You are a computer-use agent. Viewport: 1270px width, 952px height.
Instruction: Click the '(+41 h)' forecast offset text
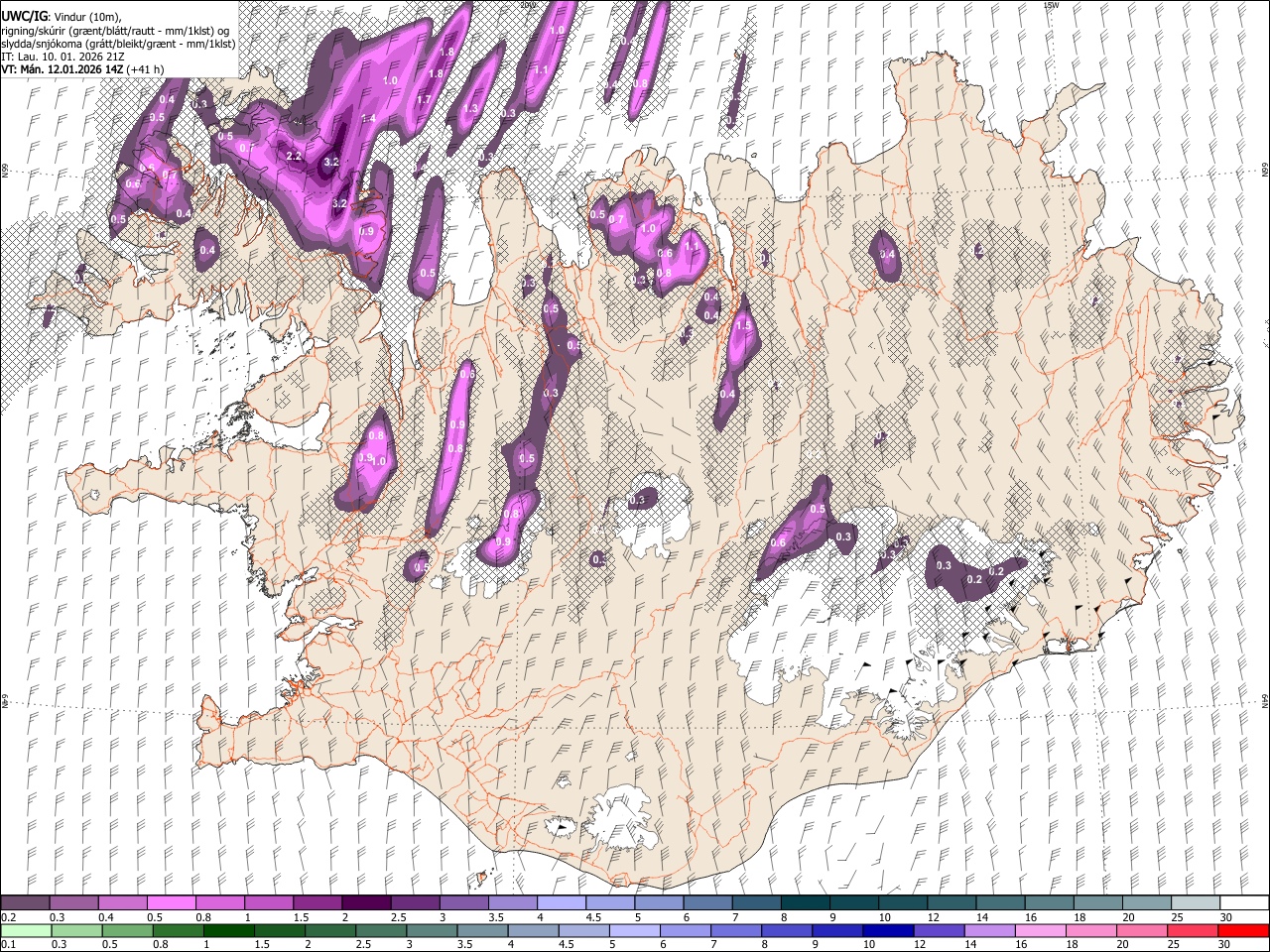click(145, 69)
